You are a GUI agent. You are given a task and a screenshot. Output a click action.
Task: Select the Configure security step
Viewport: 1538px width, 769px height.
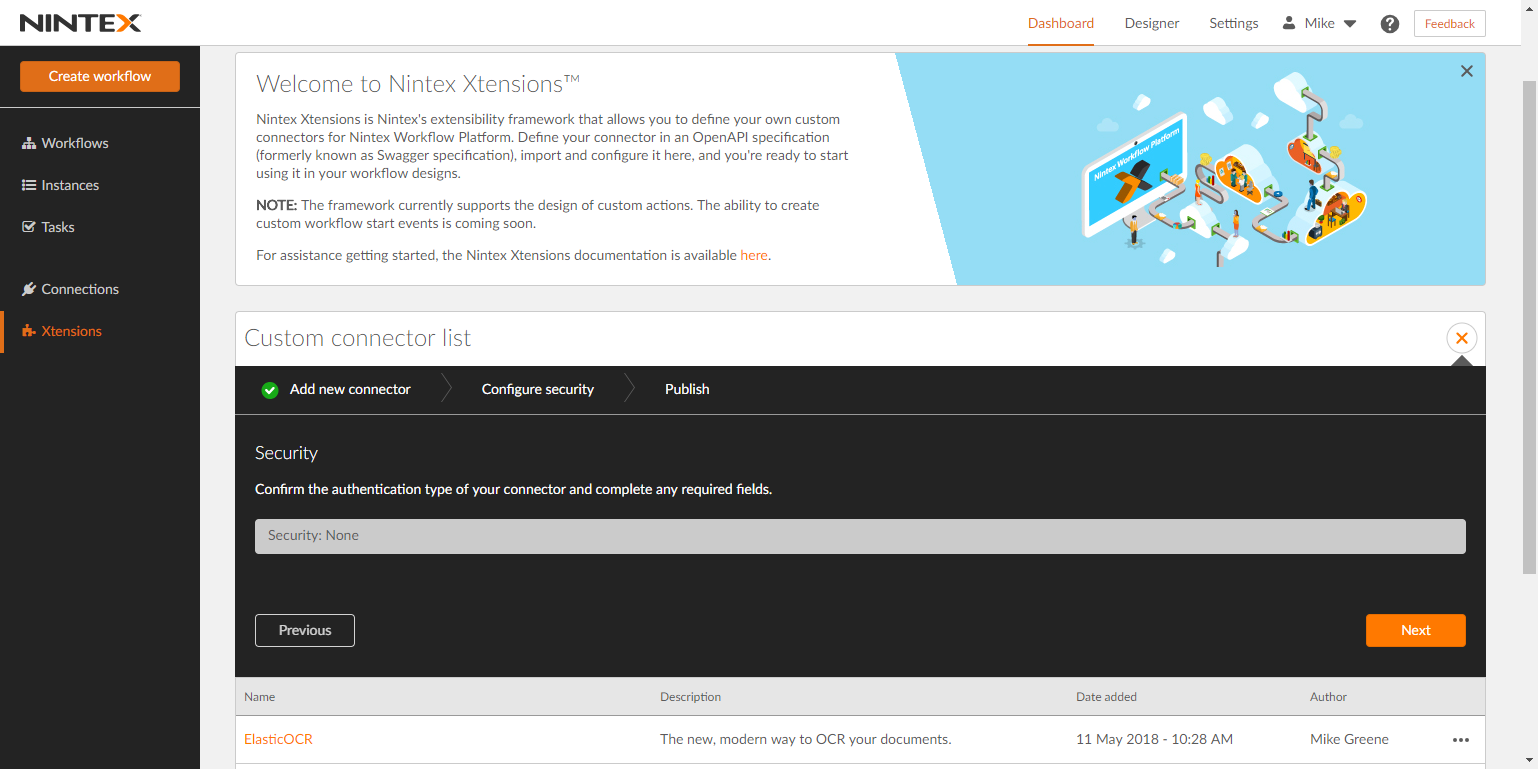coord(538,389)
